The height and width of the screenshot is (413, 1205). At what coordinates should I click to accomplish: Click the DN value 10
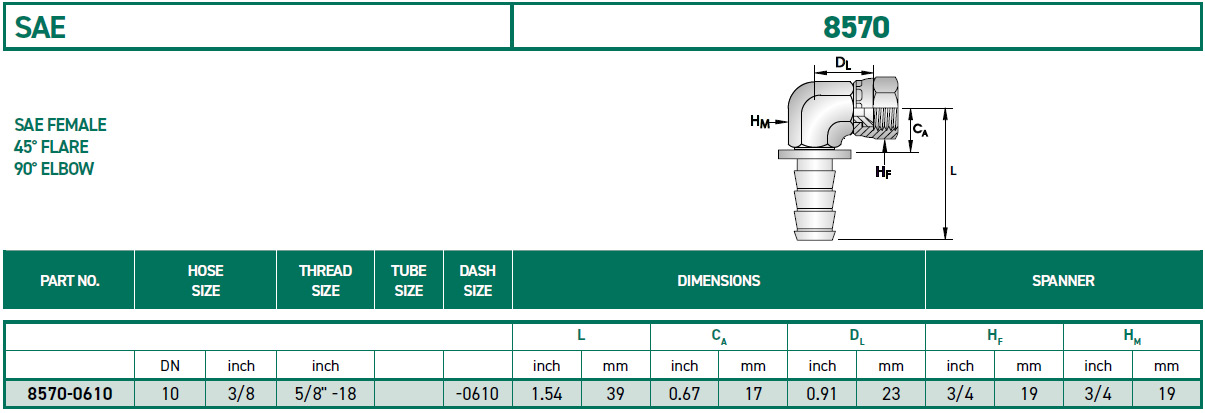point(170,394)
